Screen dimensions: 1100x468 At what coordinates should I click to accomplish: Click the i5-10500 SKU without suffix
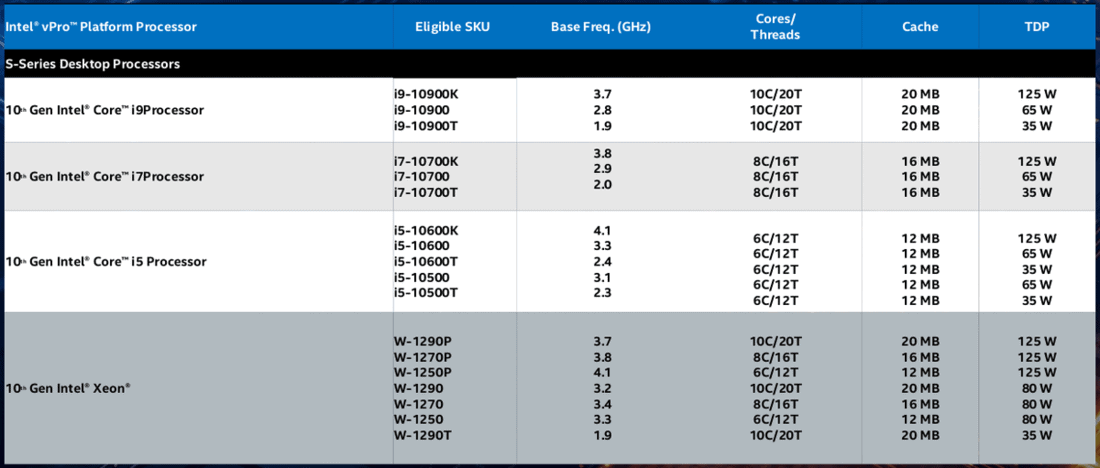tap(421, 278)
